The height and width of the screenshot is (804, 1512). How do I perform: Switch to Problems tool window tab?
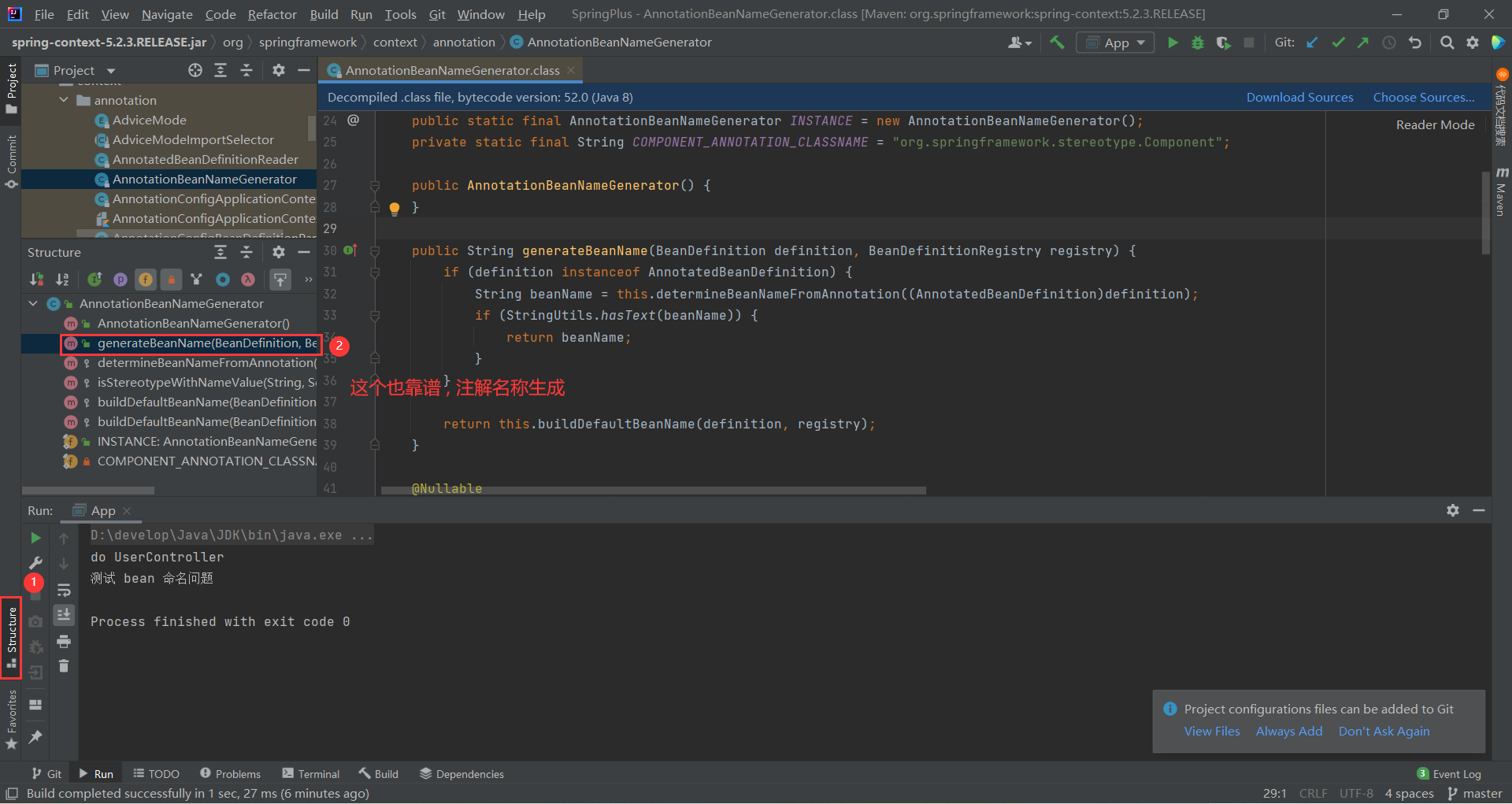230,774
